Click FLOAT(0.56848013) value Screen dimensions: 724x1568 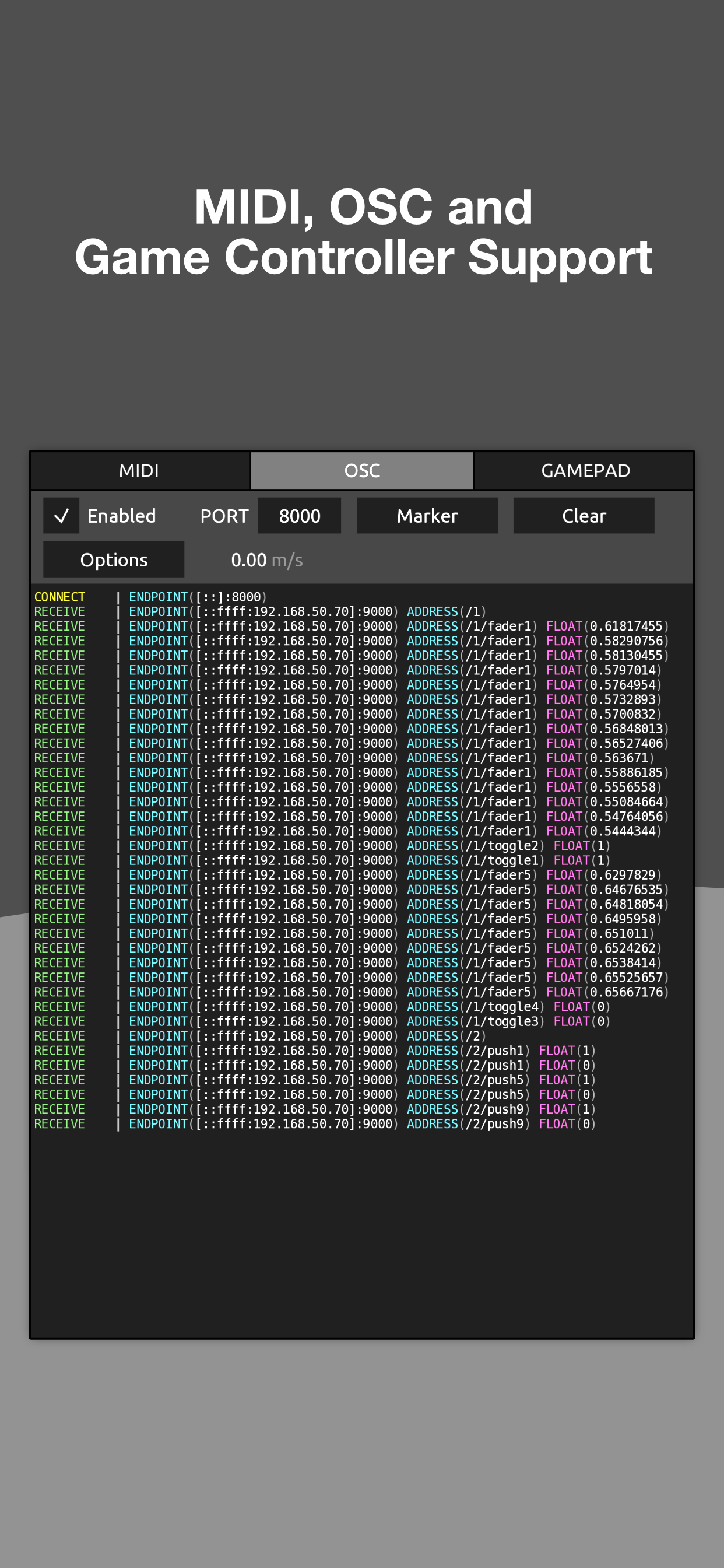coord(607,729)
